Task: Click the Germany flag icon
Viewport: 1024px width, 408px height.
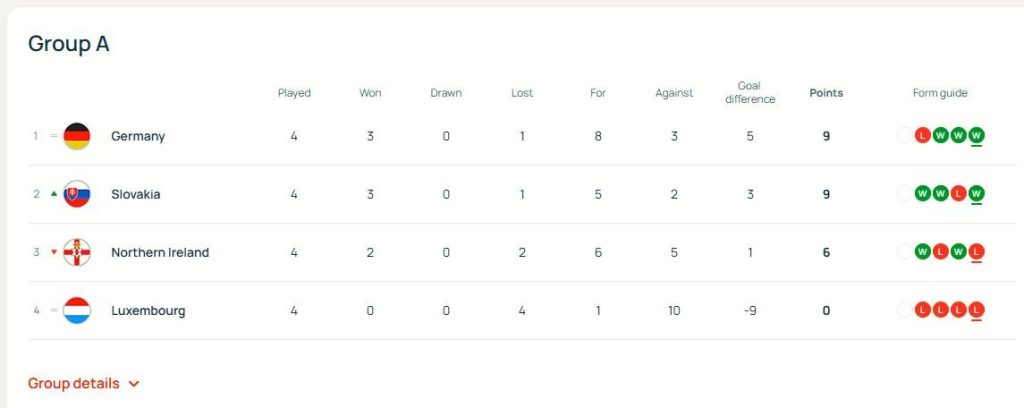Action: point(77,136)
